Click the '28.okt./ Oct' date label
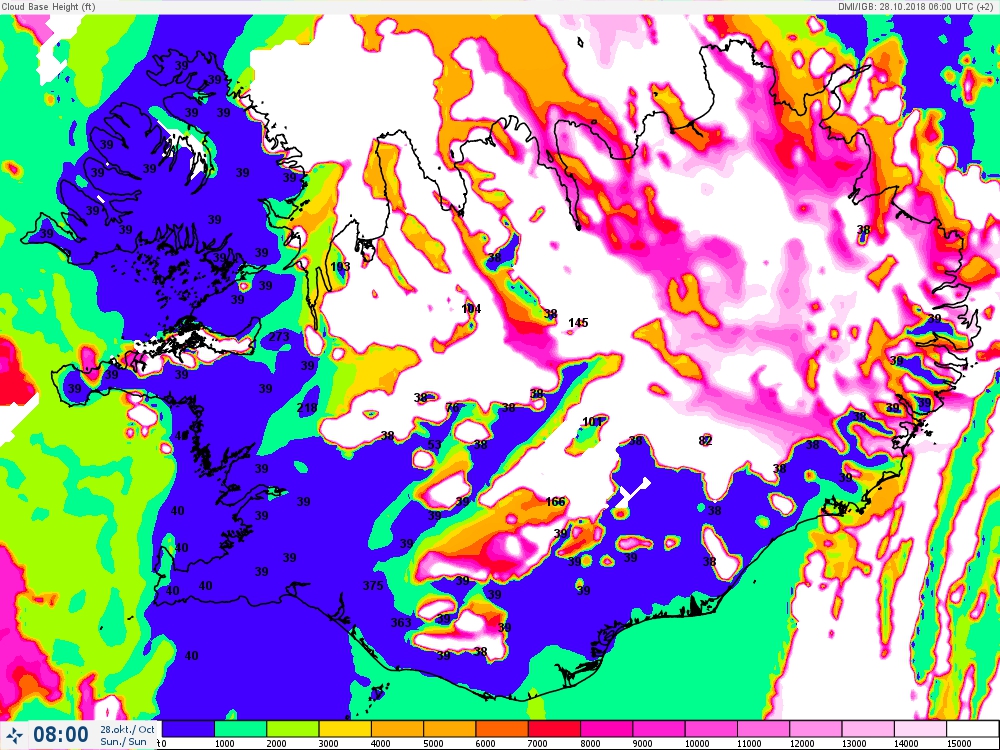This screenshot has width=1000, height=750. (x=127, y=729)
